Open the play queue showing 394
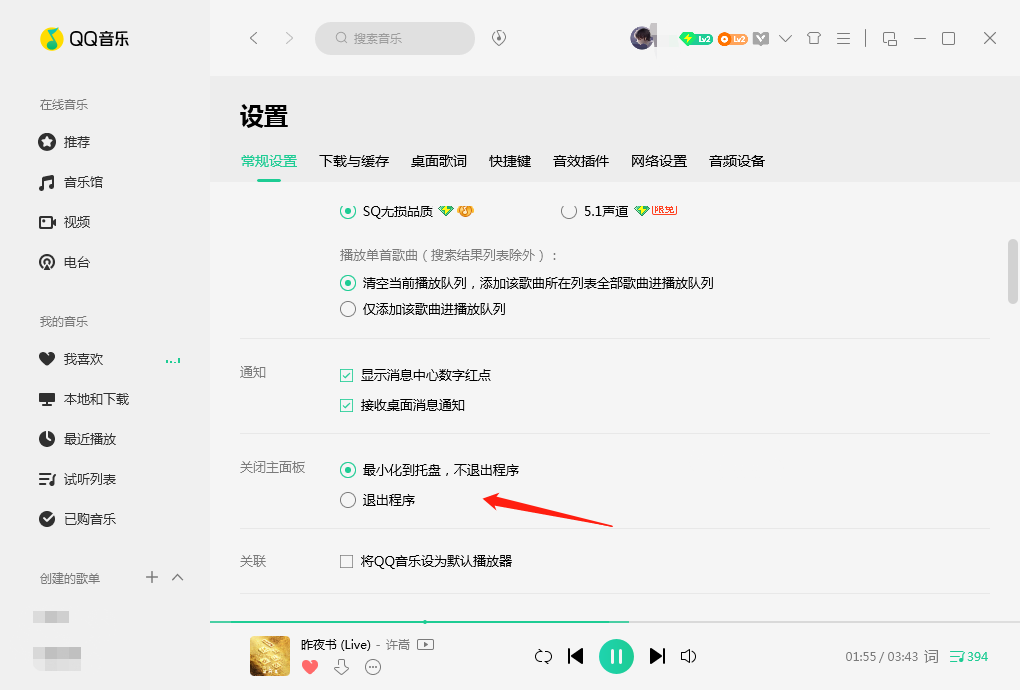Screen dimensions: 1020x690 (x=968, y=656)
